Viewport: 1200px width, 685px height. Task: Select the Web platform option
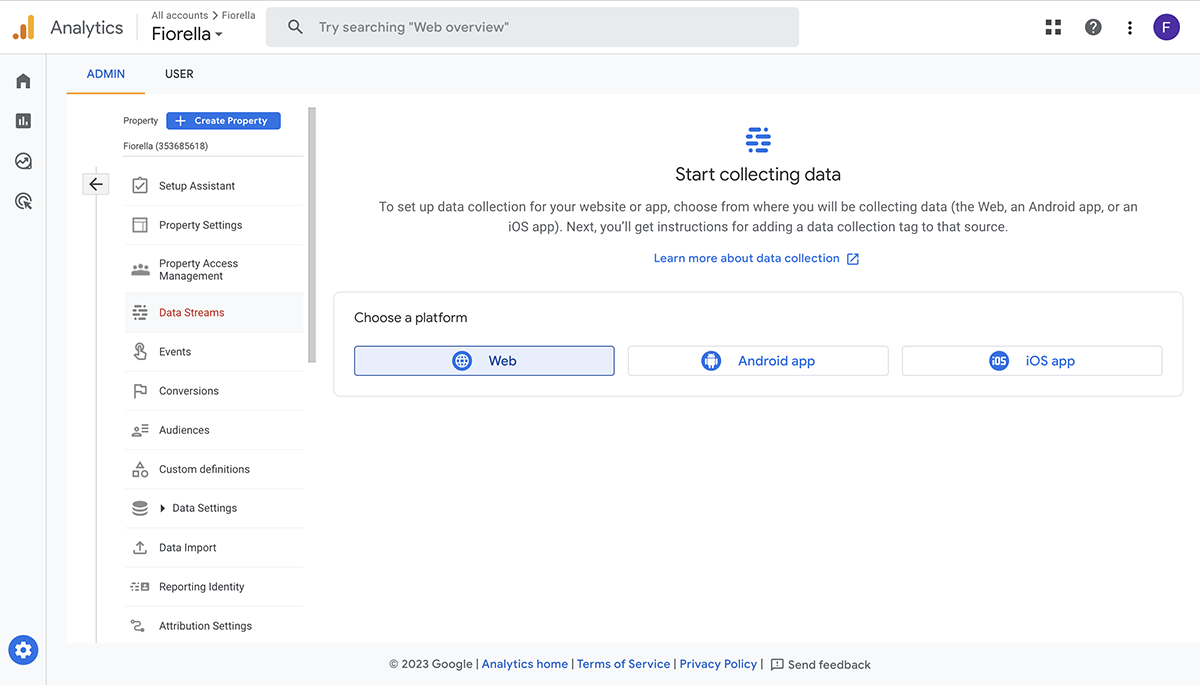point(484,360)
